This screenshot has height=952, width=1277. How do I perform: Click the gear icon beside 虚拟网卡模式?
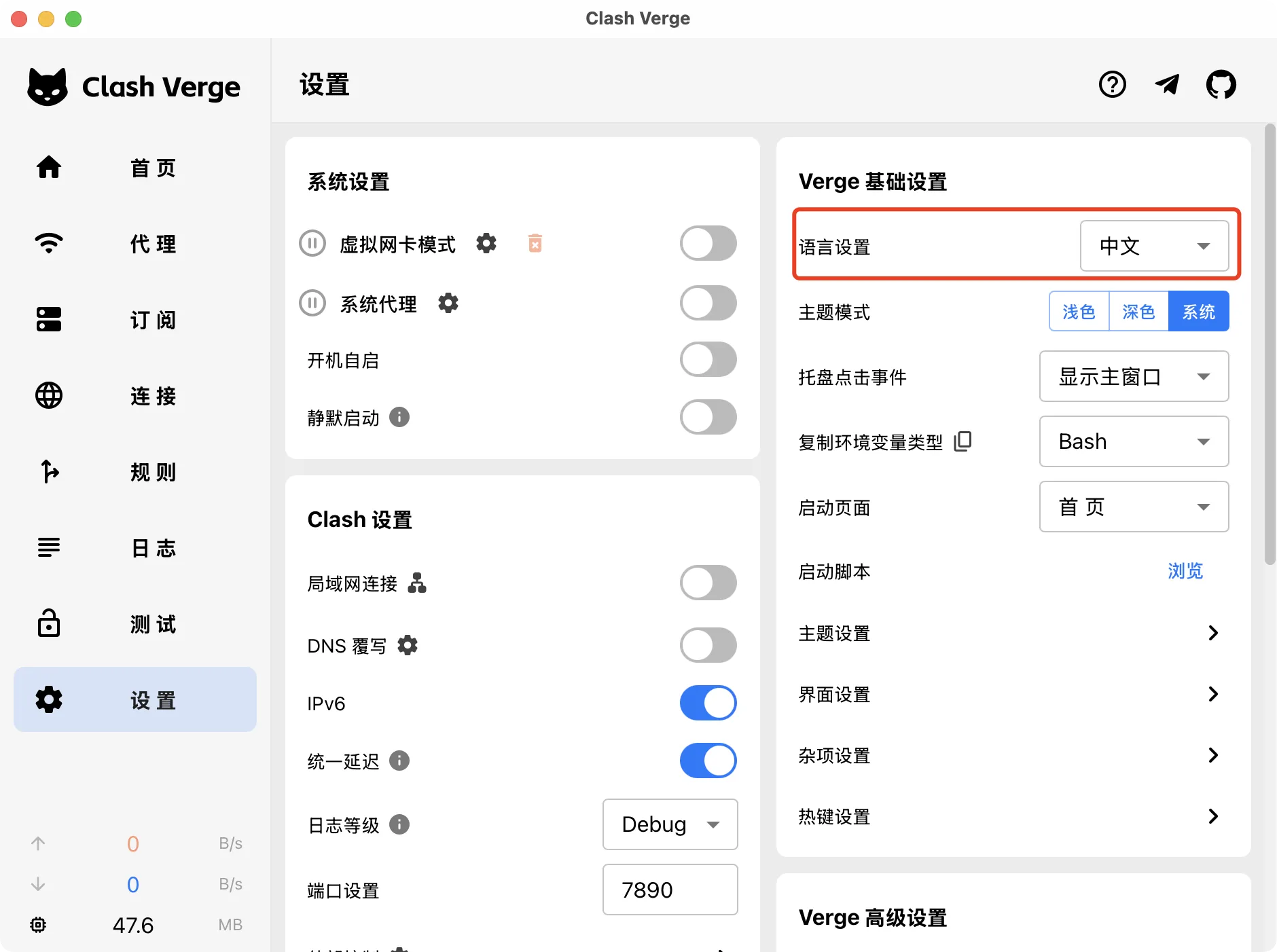(487, 243)
